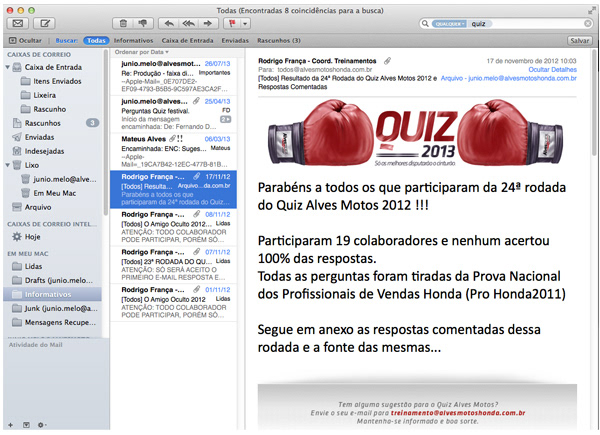Open the QUALQUER search scope token
The height and width of the screenshot is (435, 600).
point(449,24)
